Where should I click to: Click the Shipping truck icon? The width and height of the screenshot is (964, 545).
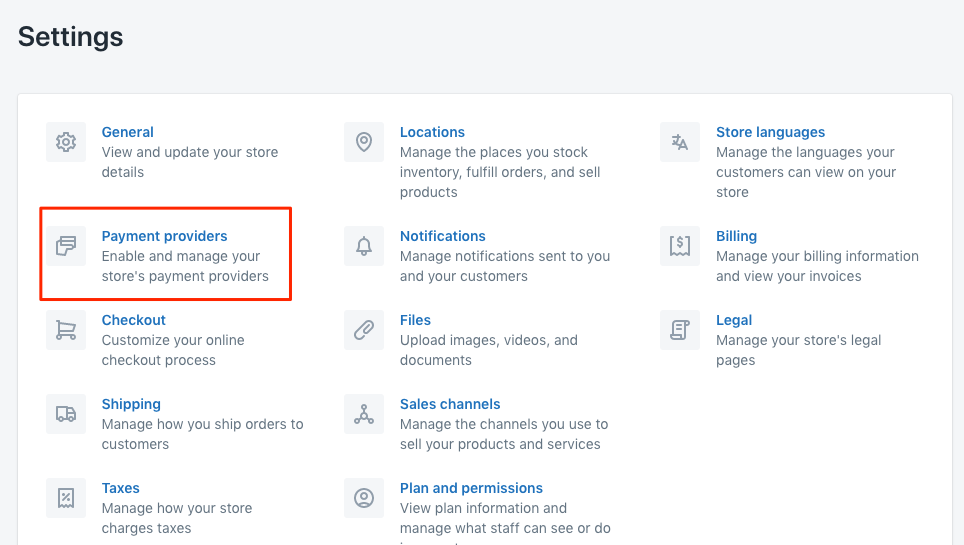coord(66,414)
